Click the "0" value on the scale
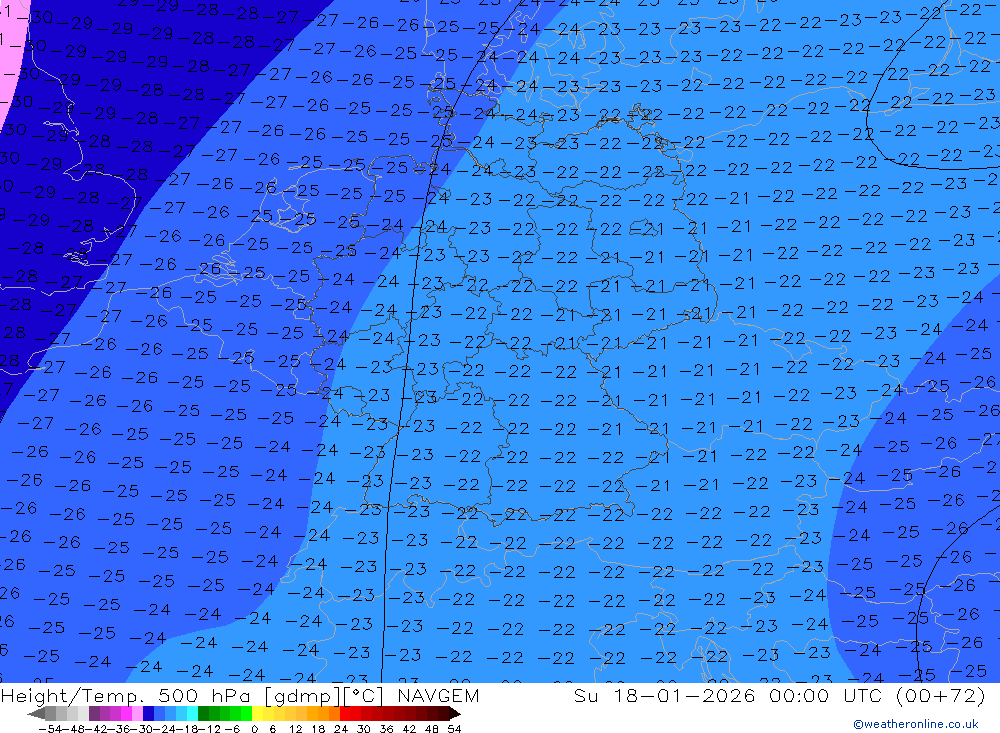Screen dimensions: 1000x733 click(254, 729)
